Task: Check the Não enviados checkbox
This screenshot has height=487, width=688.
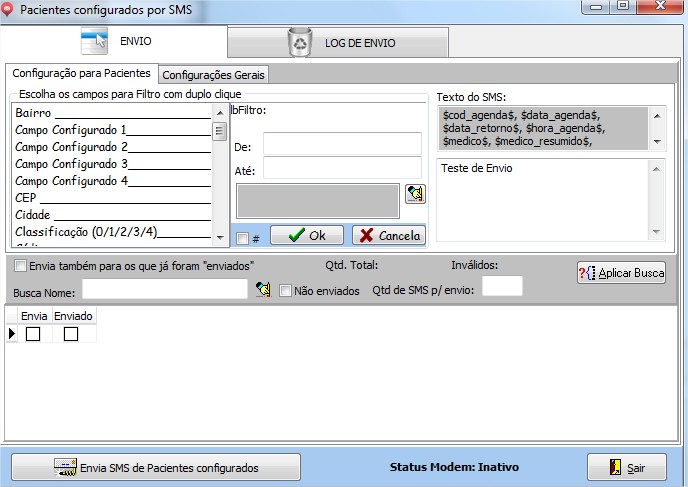Action: pos(286,290)
